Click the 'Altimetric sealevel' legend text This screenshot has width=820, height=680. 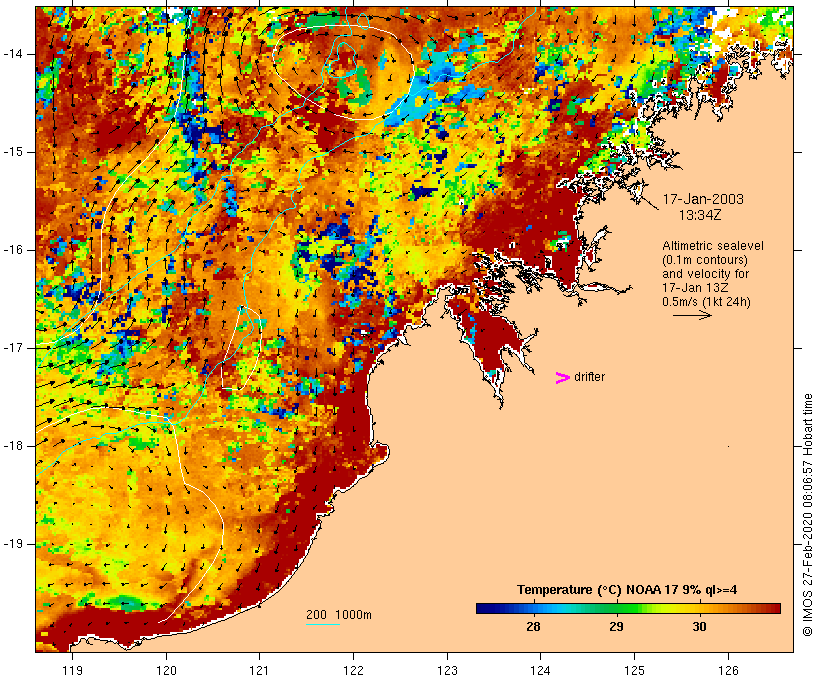tap(713, 246)
